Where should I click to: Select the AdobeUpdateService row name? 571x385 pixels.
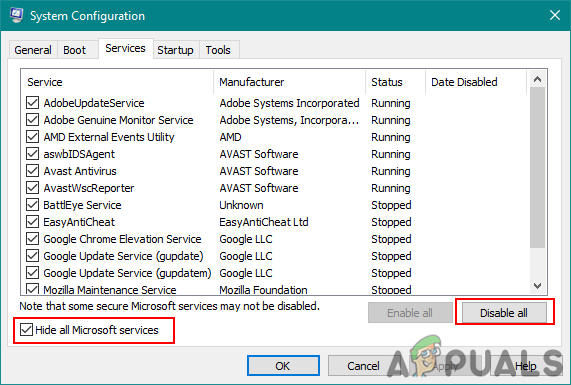(94, 103)
